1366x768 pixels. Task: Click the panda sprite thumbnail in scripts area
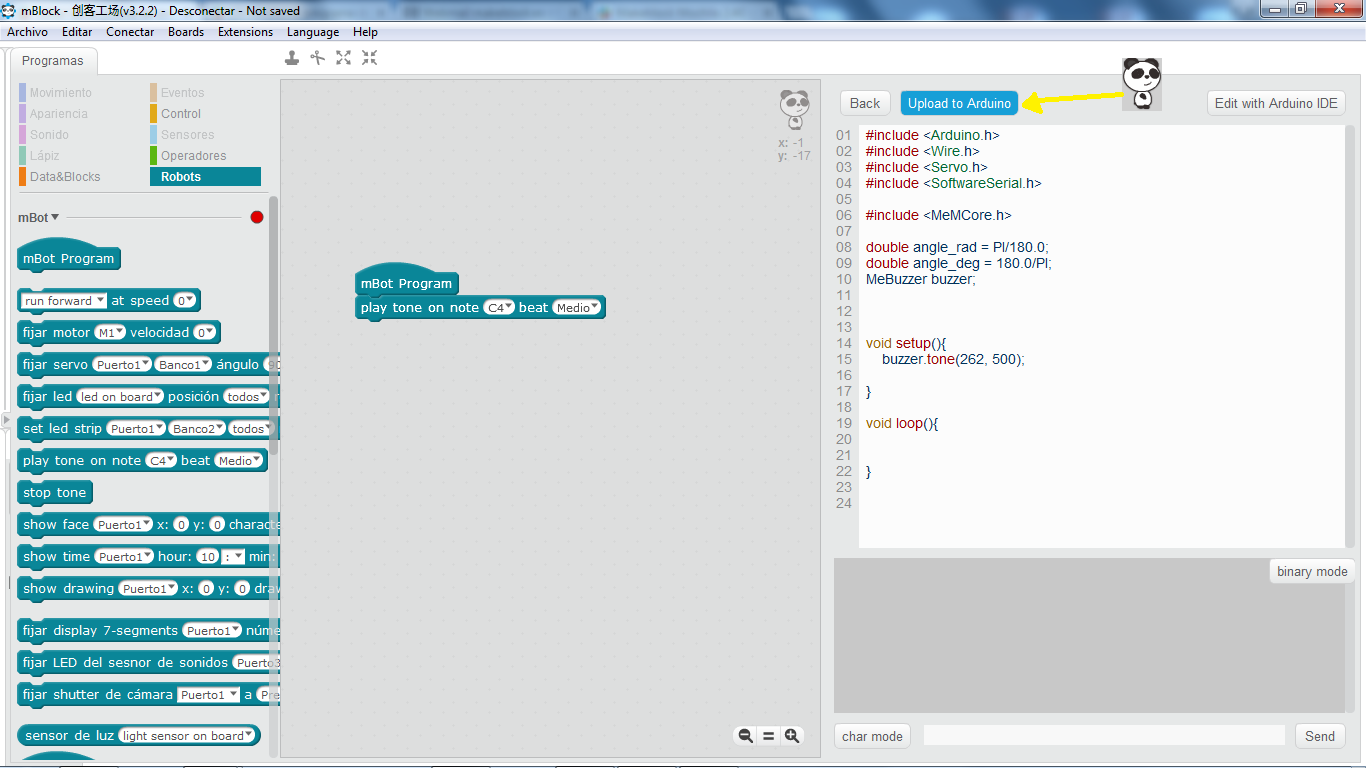(x=795, y=109)
